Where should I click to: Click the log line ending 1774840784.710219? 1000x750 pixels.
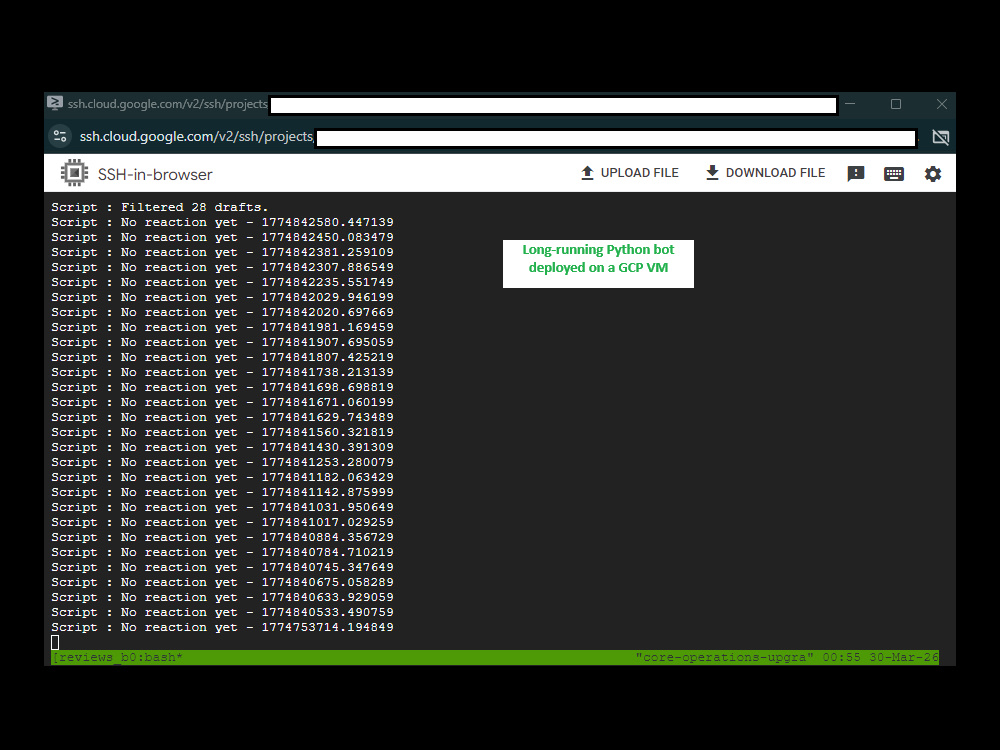(223, 552)
